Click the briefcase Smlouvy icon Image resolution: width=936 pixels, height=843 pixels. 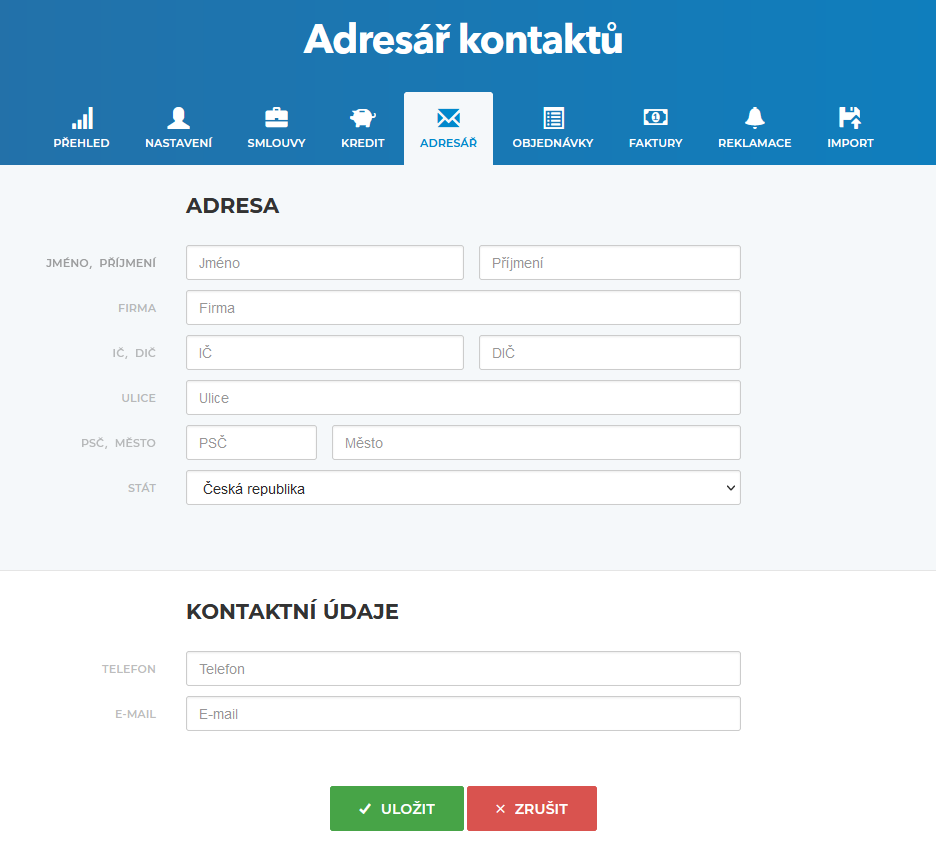pyautogui.click(x=276, y=118)
